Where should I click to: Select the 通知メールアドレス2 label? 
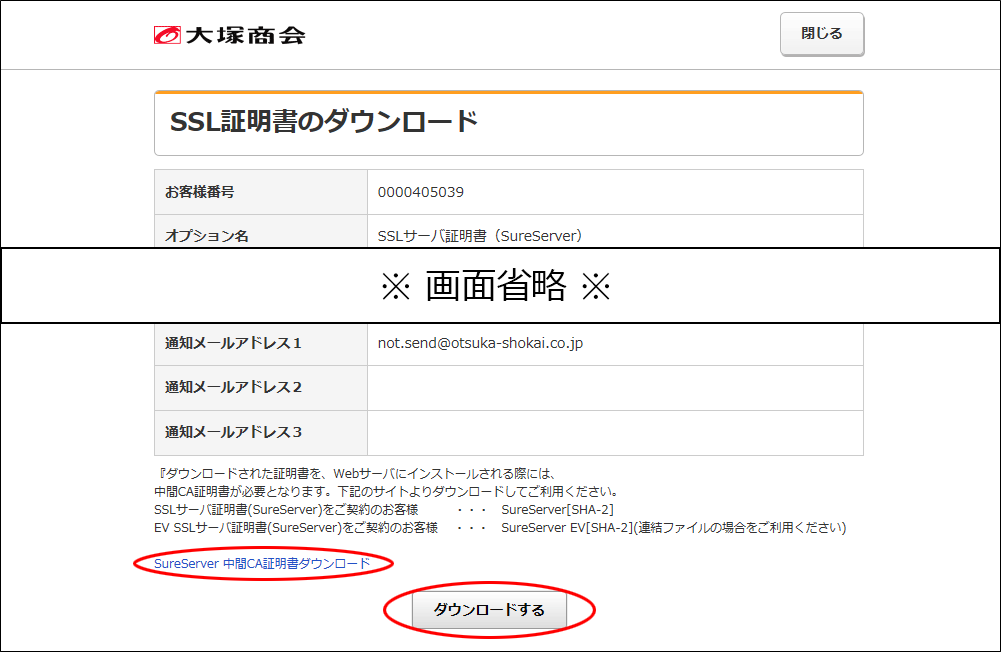pos(233,388)
